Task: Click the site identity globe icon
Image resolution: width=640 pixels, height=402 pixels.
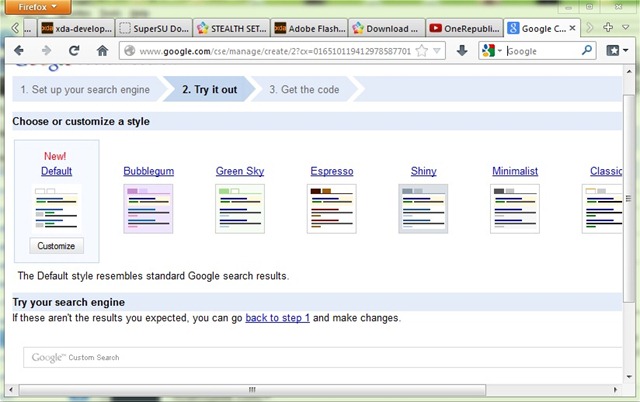Action: pos(129,51)
